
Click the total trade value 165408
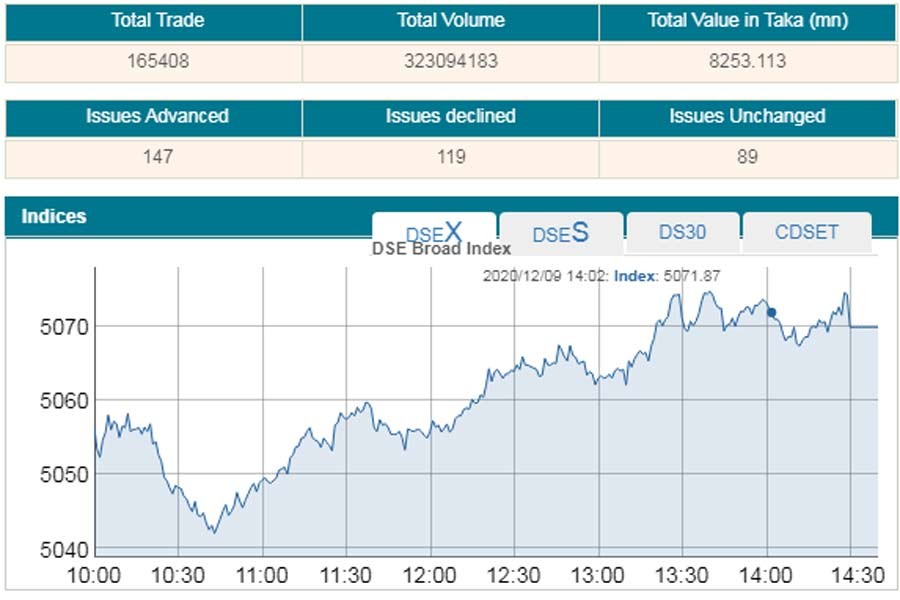pyautogui.click(x=157, y=61)
